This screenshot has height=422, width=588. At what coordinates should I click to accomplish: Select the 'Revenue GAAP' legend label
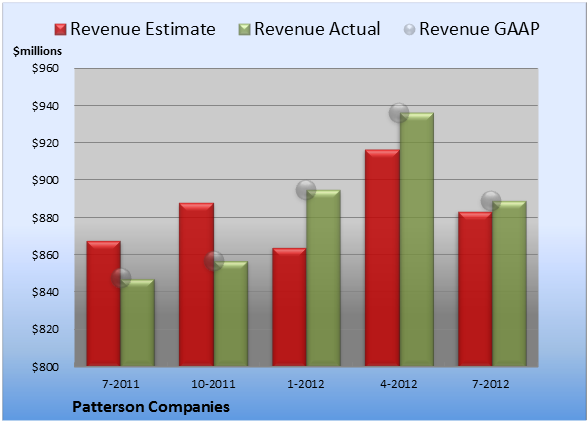[480, 29]
